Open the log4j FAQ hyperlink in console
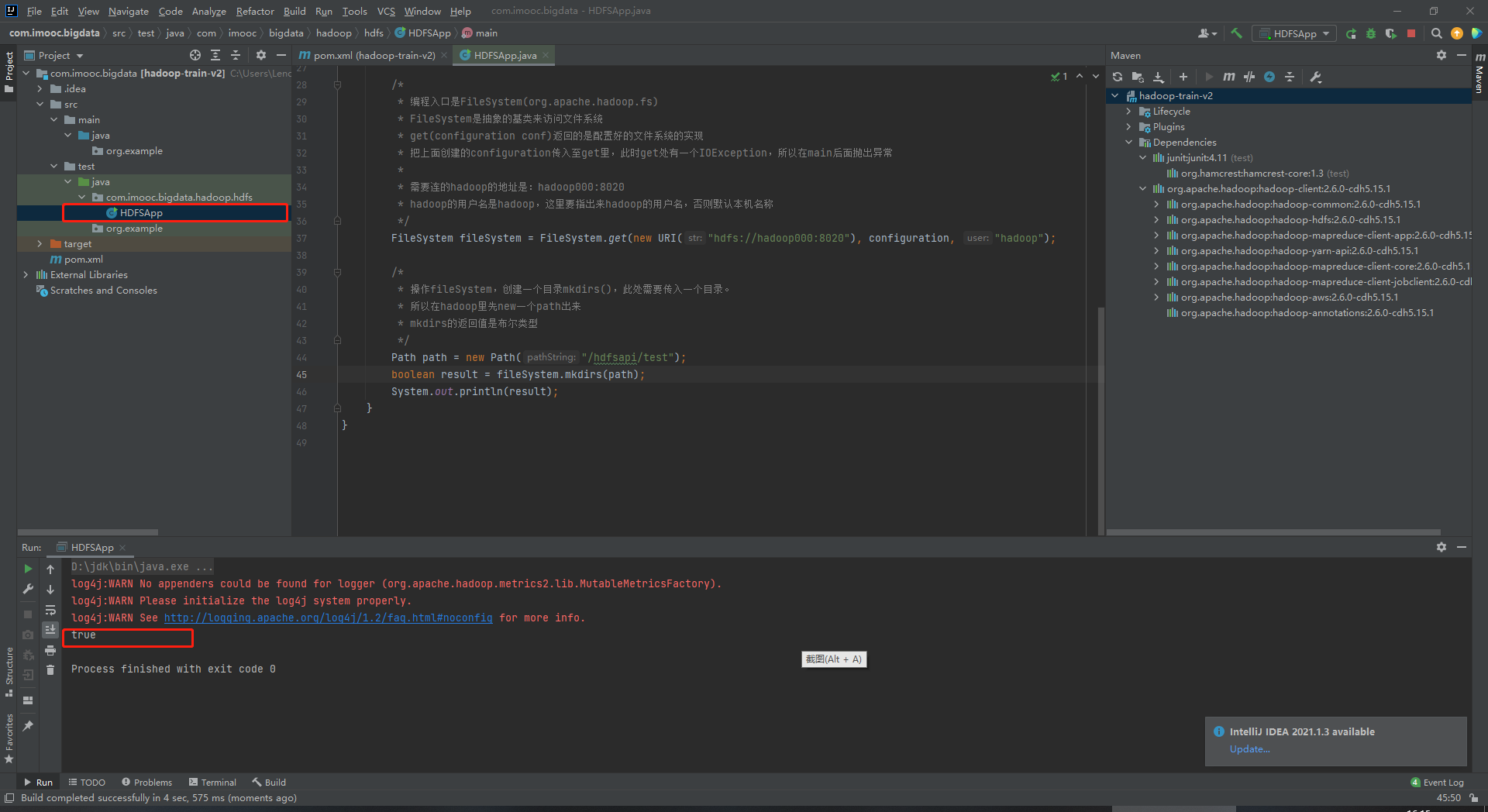The width and height of the screenshot is (1488, 812). pos(328,618)
